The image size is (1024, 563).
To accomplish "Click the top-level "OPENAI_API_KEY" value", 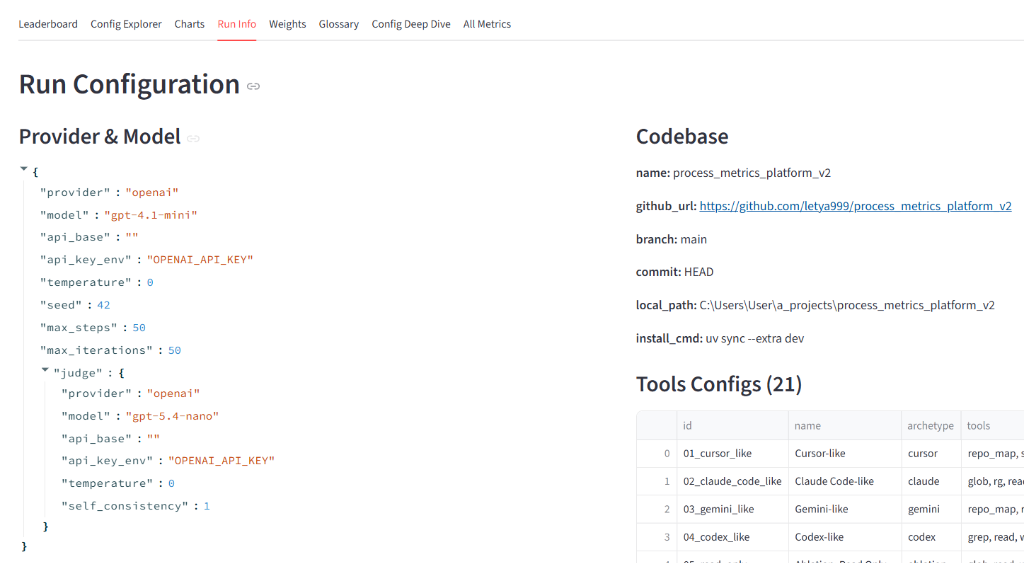I will [x=200, y=260].
